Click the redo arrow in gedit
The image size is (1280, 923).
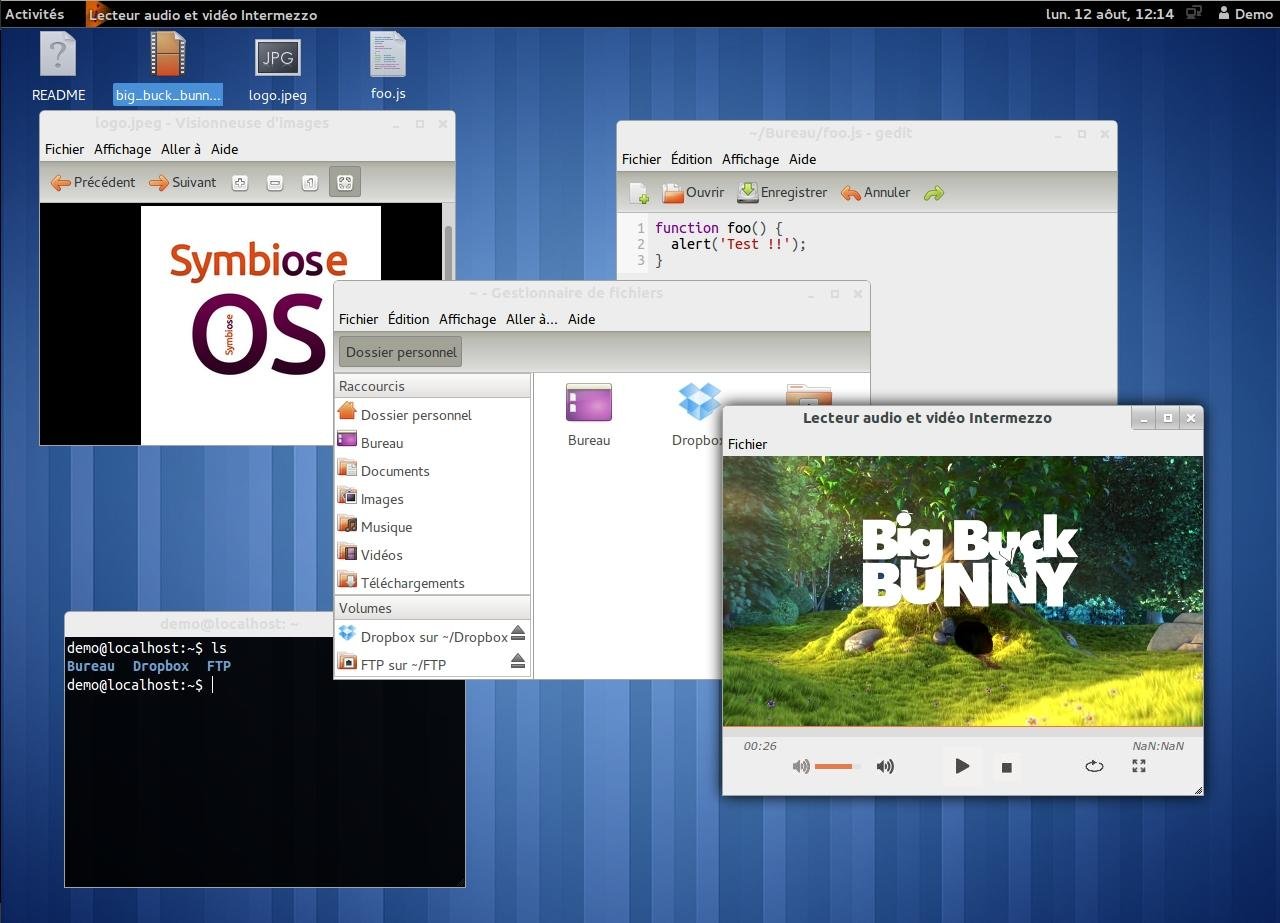click(933, 192)
